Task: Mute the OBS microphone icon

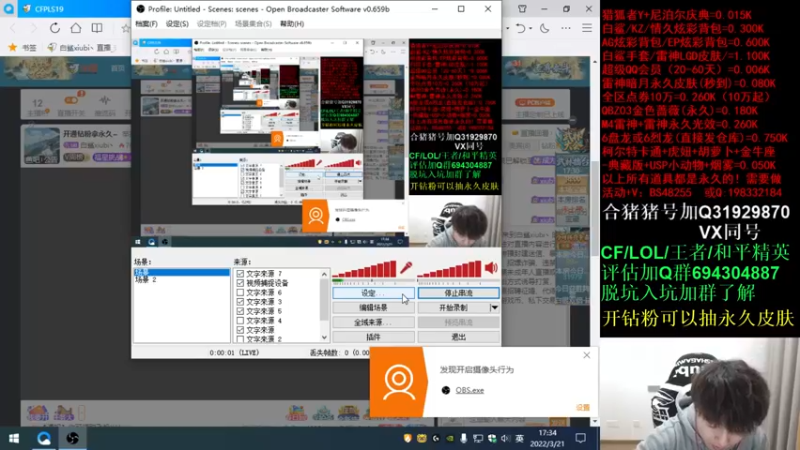Action: tap(406, 267)
